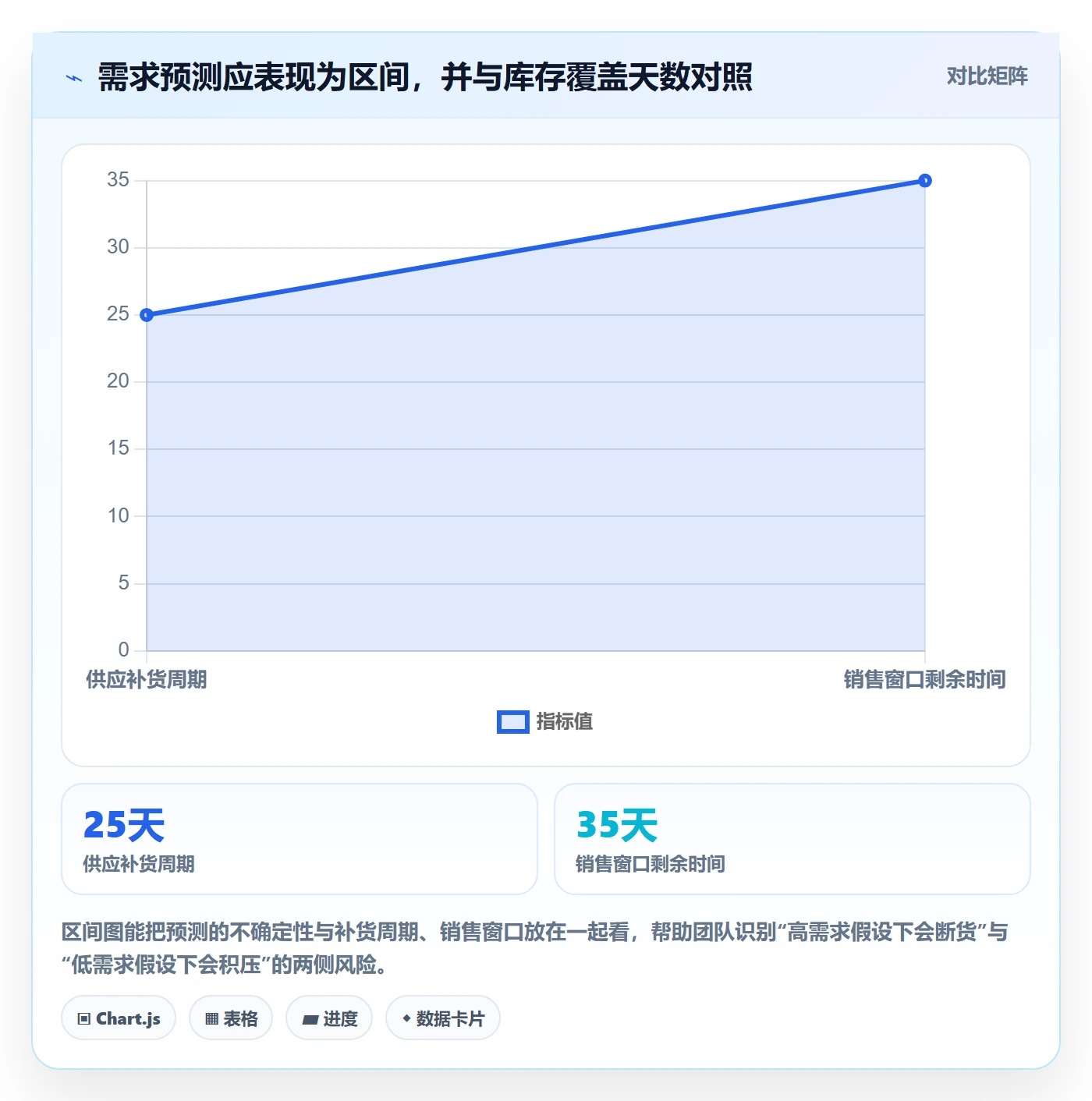Click the bar icon in 进度 chip
Viewport: 1092px width, 1101px height.
point(310,1020)
